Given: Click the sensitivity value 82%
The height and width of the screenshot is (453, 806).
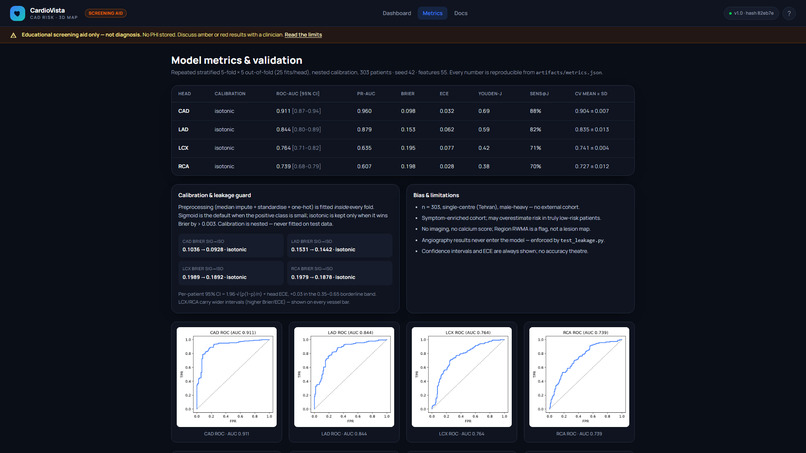Looking at the screenshot, I should (x=535, y=130).
